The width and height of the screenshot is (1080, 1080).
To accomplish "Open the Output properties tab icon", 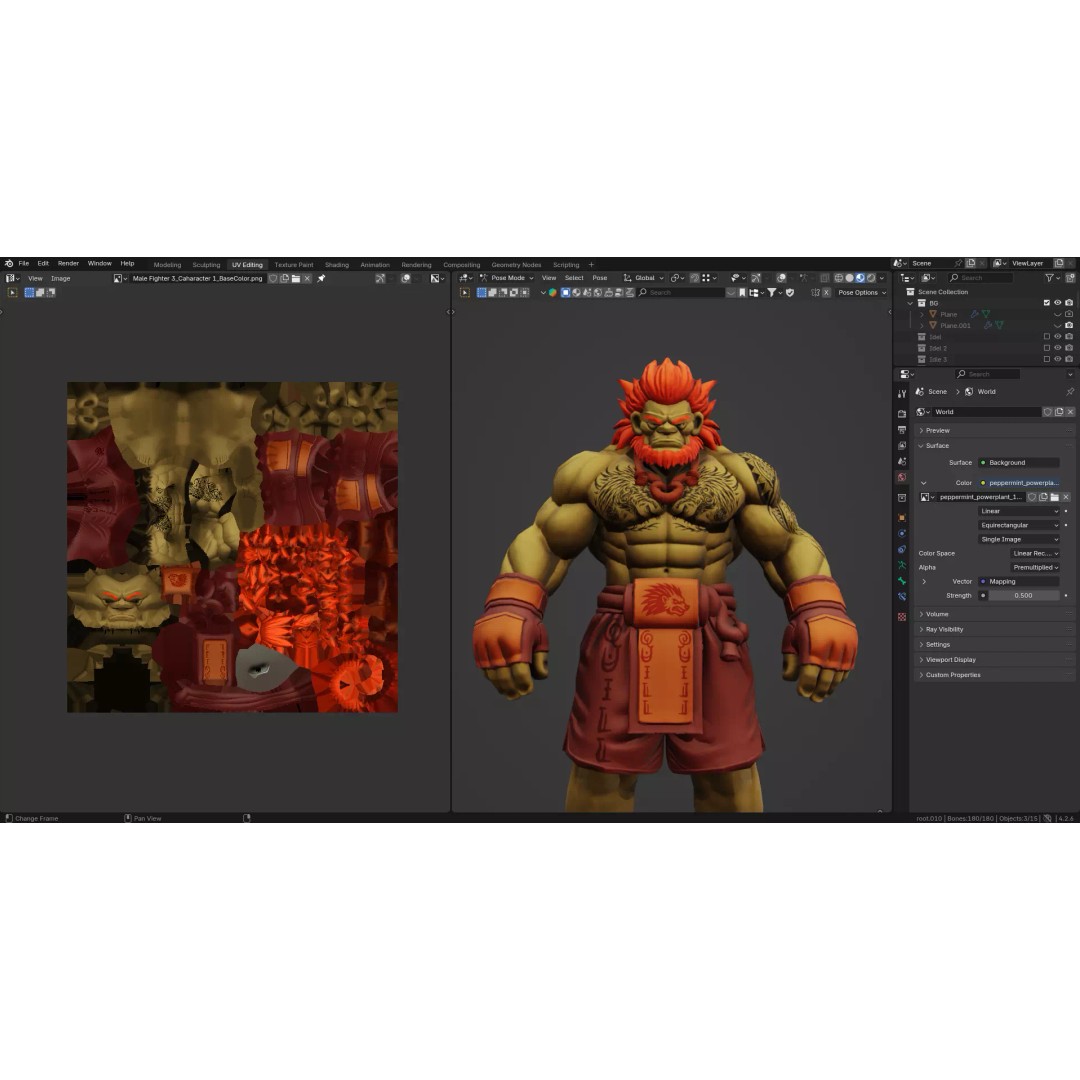I will click(902, 429).
